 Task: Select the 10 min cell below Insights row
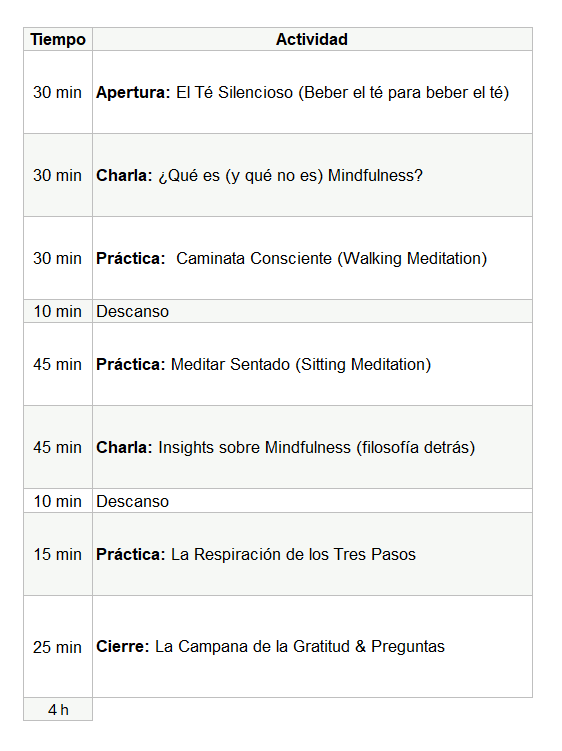[x=58, y=501]
